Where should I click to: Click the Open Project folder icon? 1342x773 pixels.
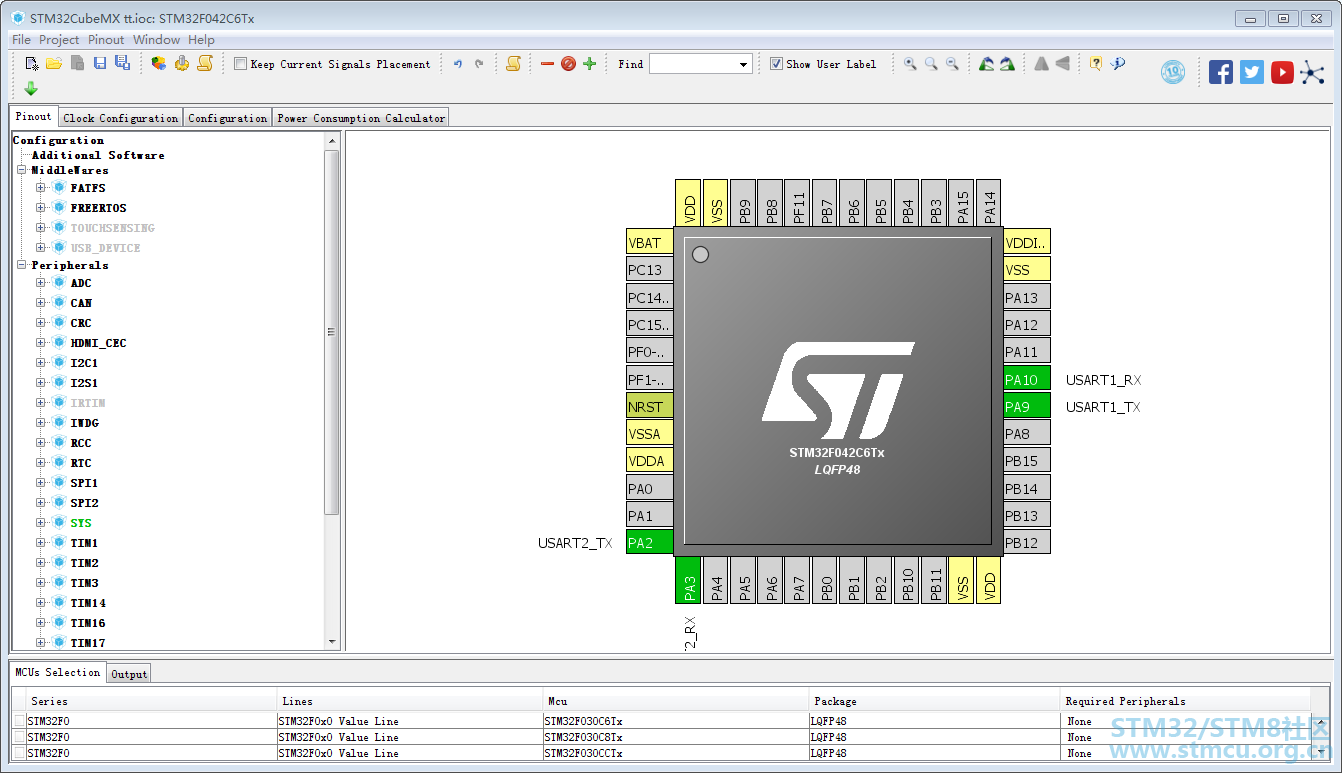pos(53,64)
